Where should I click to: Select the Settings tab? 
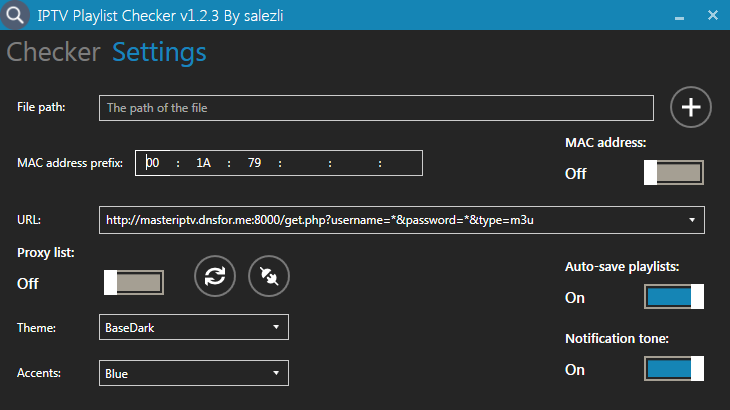click(159, 53)
